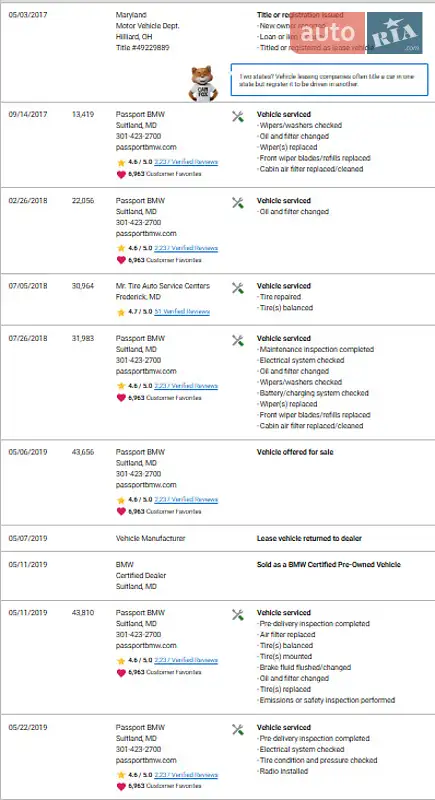Click the star rating icon in the 09/14/2017 entry
The image size is (435, 800).
[121, 163]
